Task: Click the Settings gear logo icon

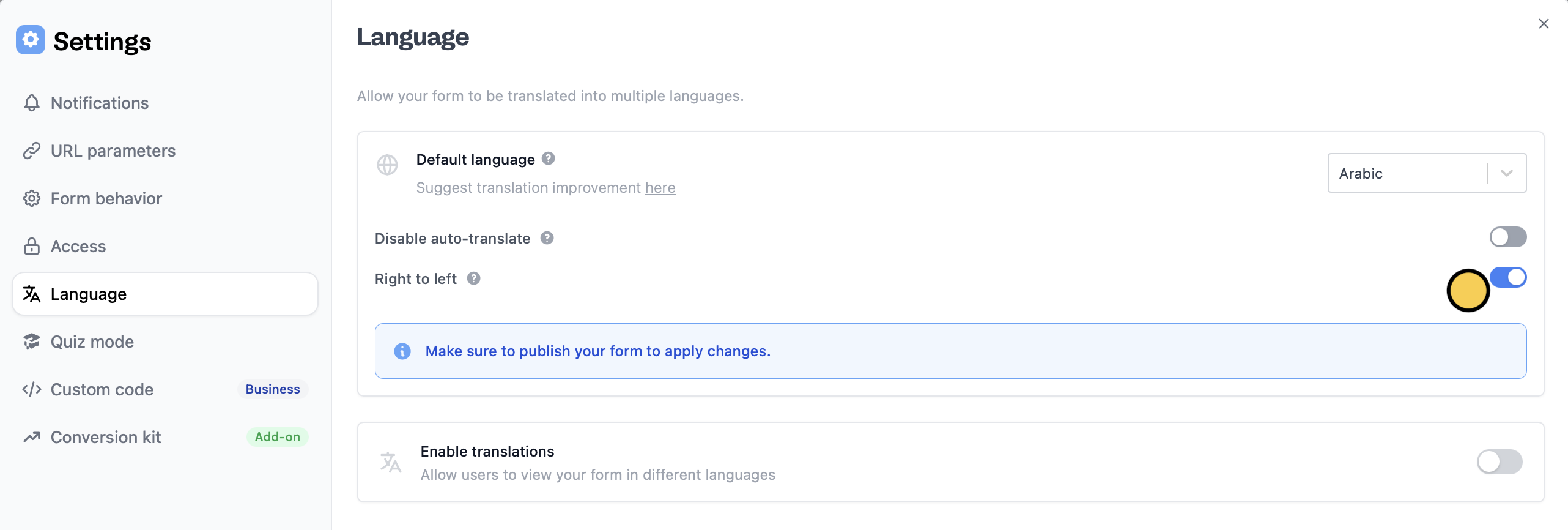Action: pos(31,40)
